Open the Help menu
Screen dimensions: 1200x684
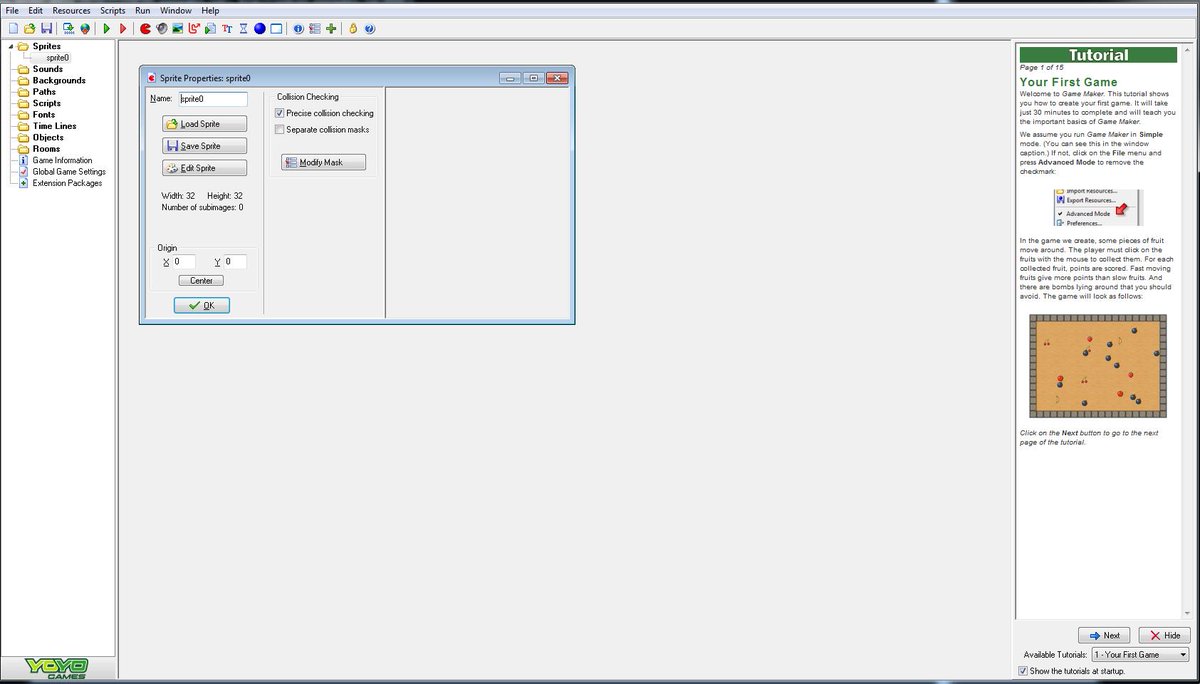click(210, 10)
